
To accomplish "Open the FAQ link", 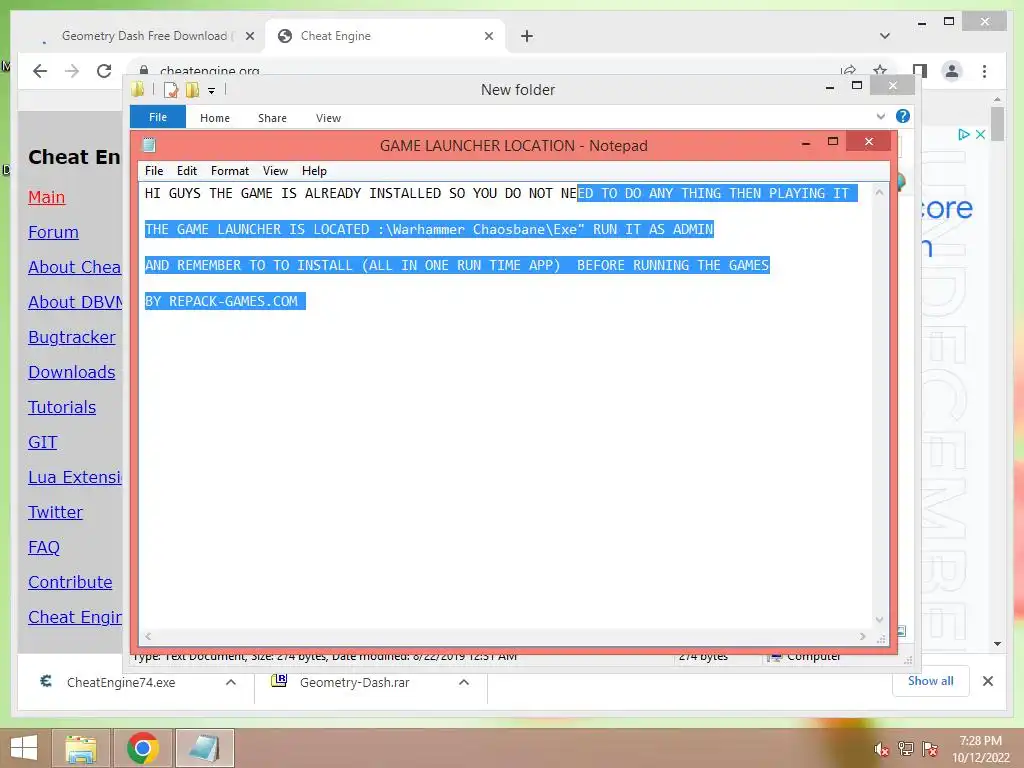I will 44,547.
